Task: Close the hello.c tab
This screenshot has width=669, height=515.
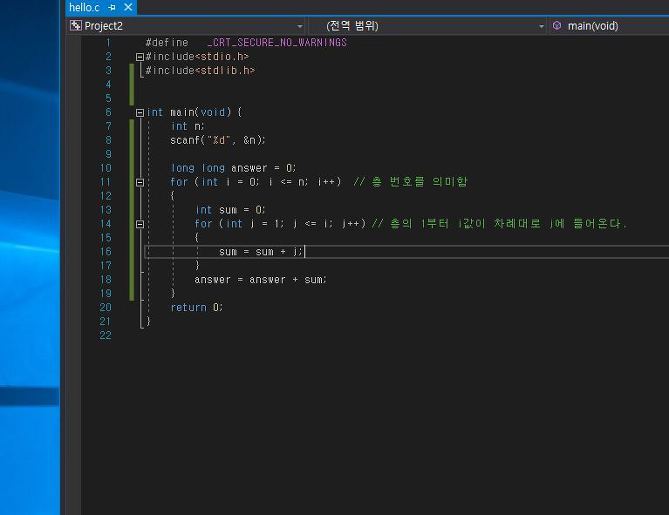Action: (x=128, y=7)
